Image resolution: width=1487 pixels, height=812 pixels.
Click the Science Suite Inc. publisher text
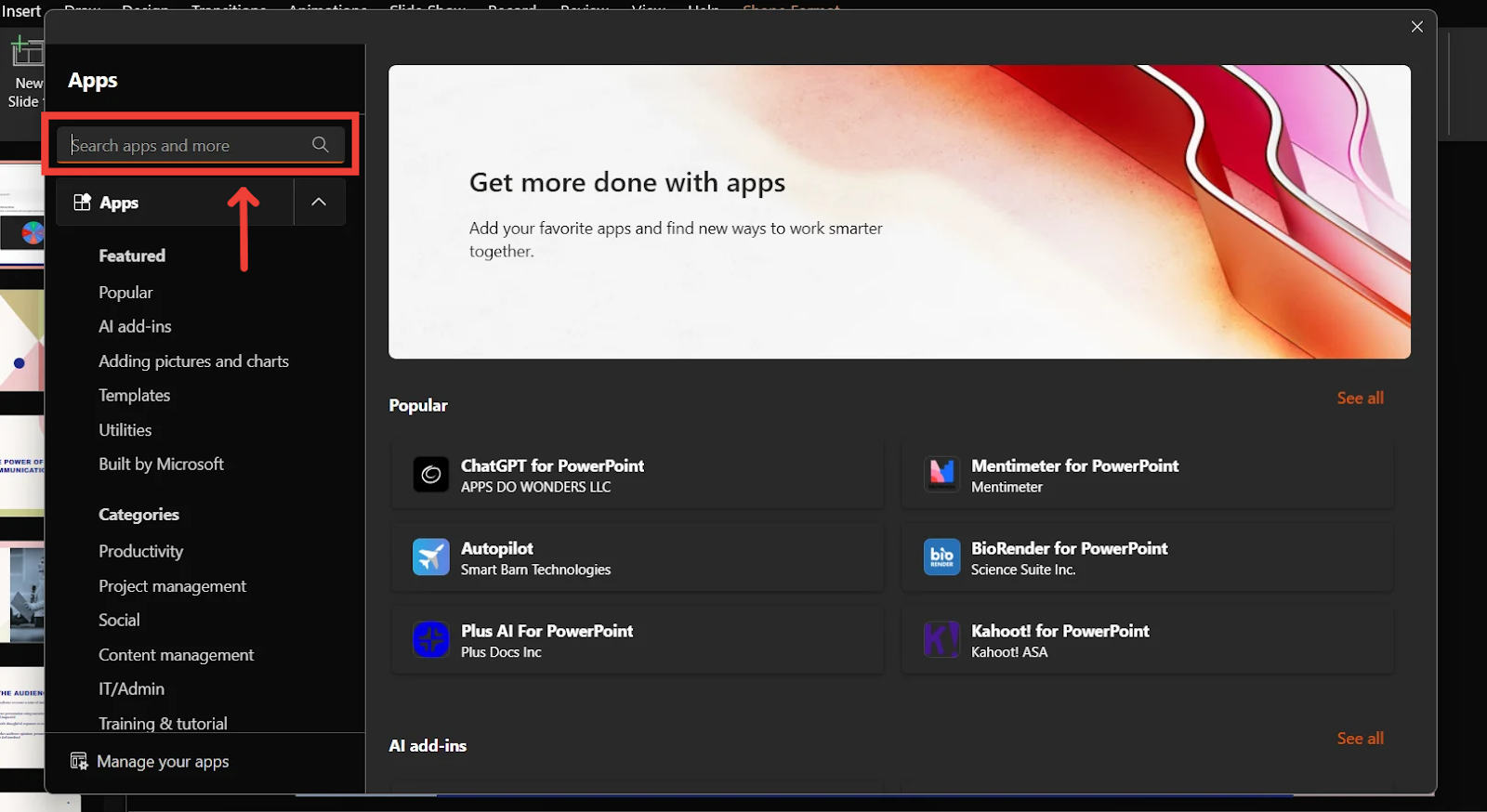[x=1023, y=570]
